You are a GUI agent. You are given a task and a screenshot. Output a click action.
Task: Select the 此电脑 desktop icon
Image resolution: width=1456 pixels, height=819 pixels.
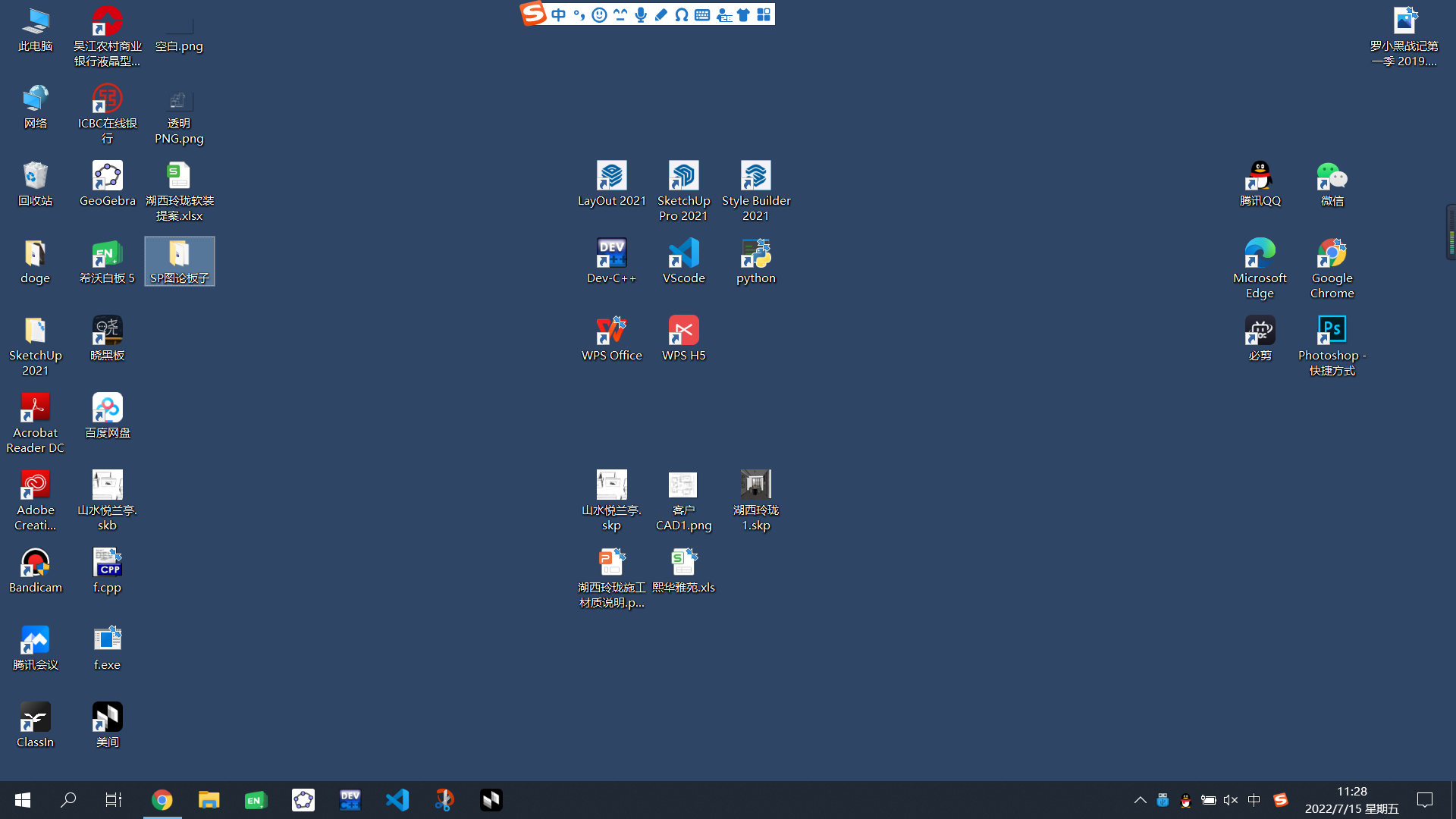(x=35, y=30)
